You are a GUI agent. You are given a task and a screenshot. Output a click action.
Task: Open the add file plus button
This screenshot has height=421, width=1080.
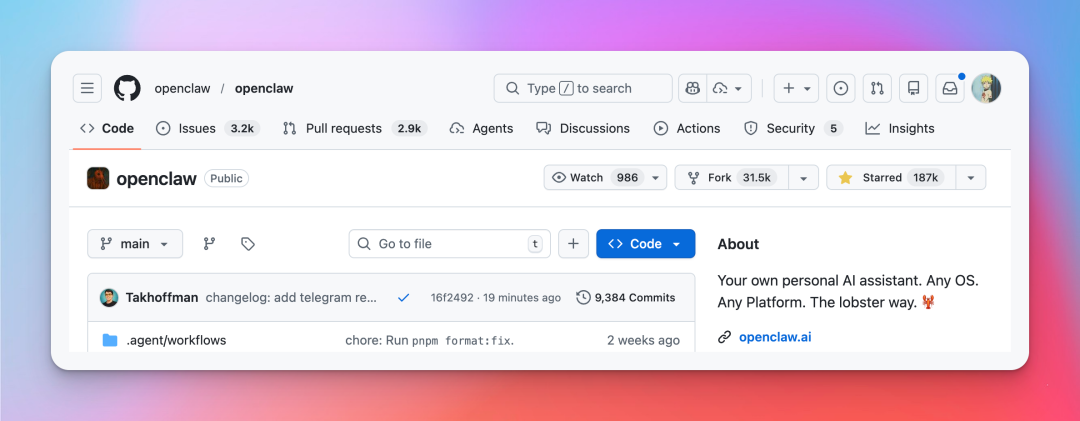(x=573, y=244)
